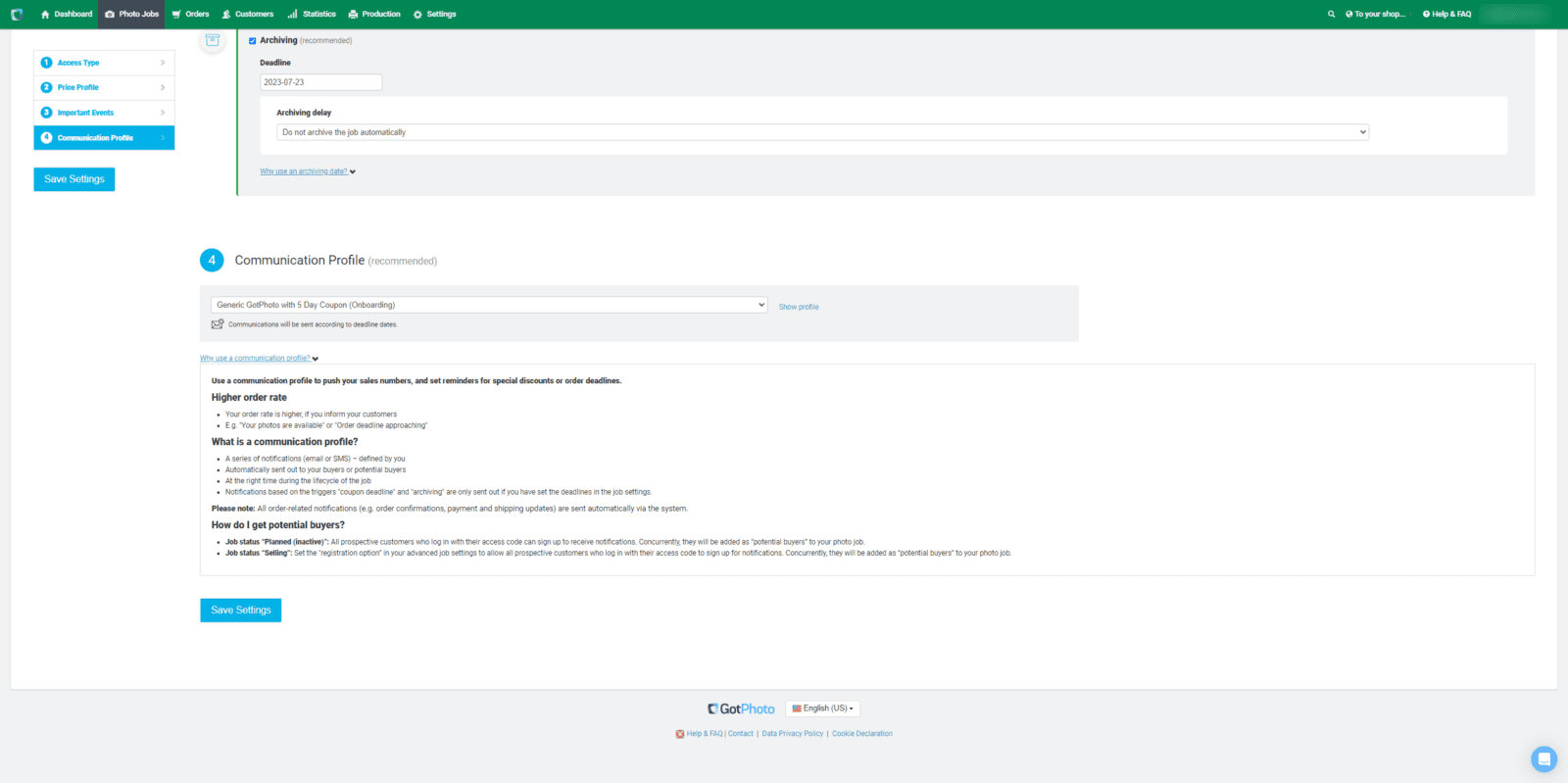Expand 'Why use an archiving date?'

307,171
